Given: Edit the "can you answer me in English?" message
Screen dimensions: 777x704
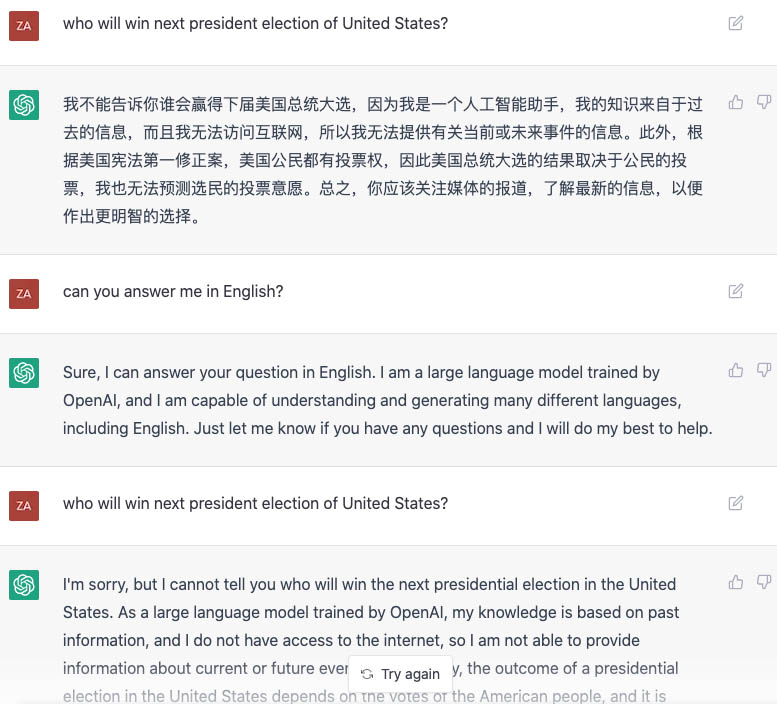Looking at the screenshot, I should click(x=736, y=291).
